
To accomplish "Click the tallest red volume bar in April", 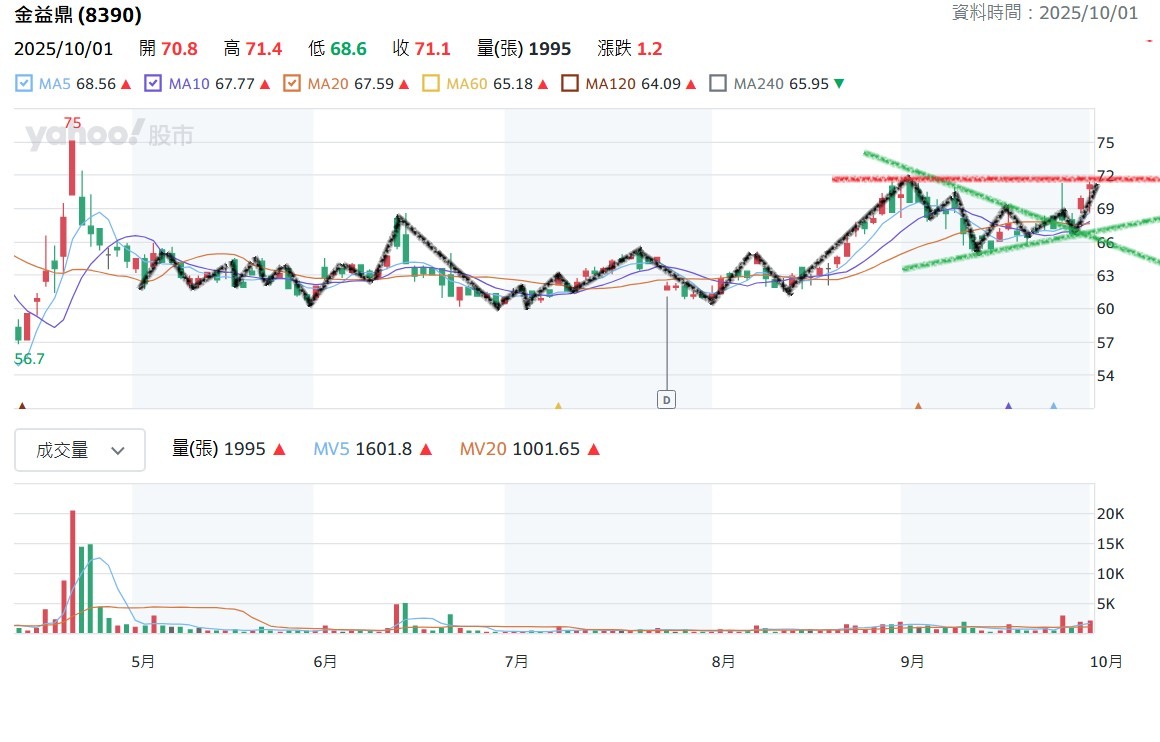I will [x=72, y=570].
